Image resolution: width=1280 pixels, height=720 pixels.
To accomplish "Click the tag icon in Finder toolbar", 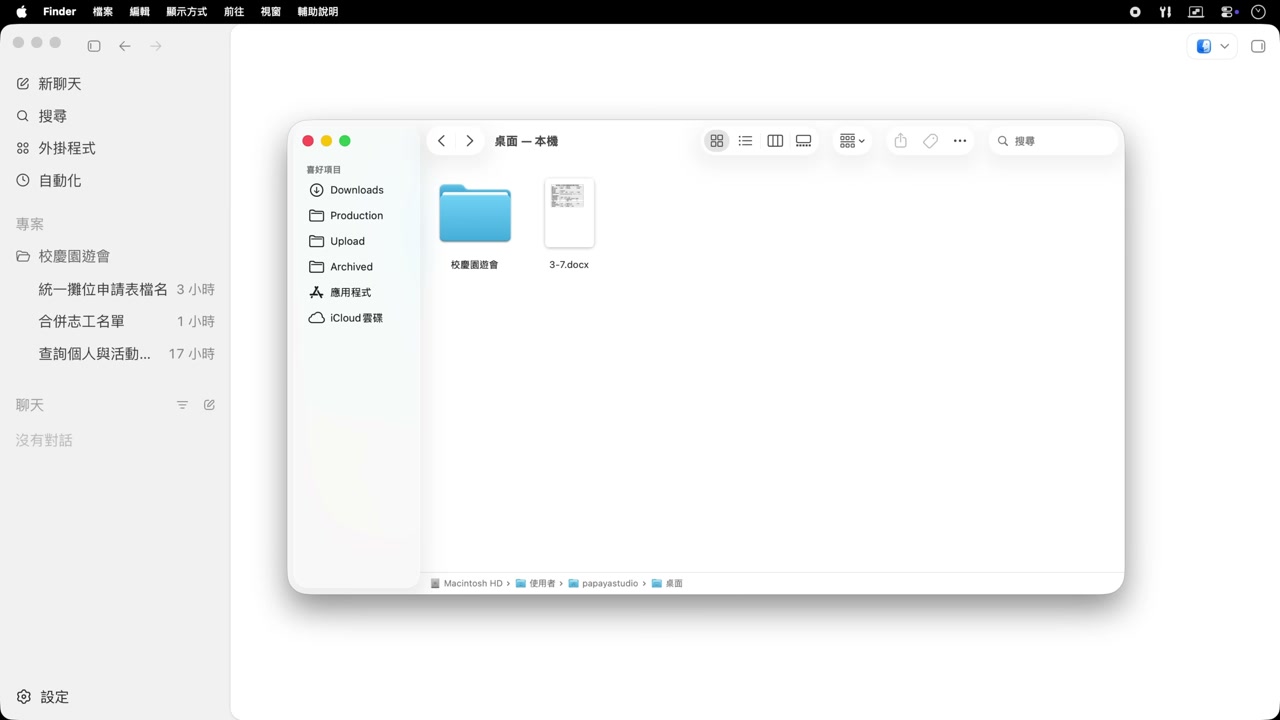I will coord(930,141).
